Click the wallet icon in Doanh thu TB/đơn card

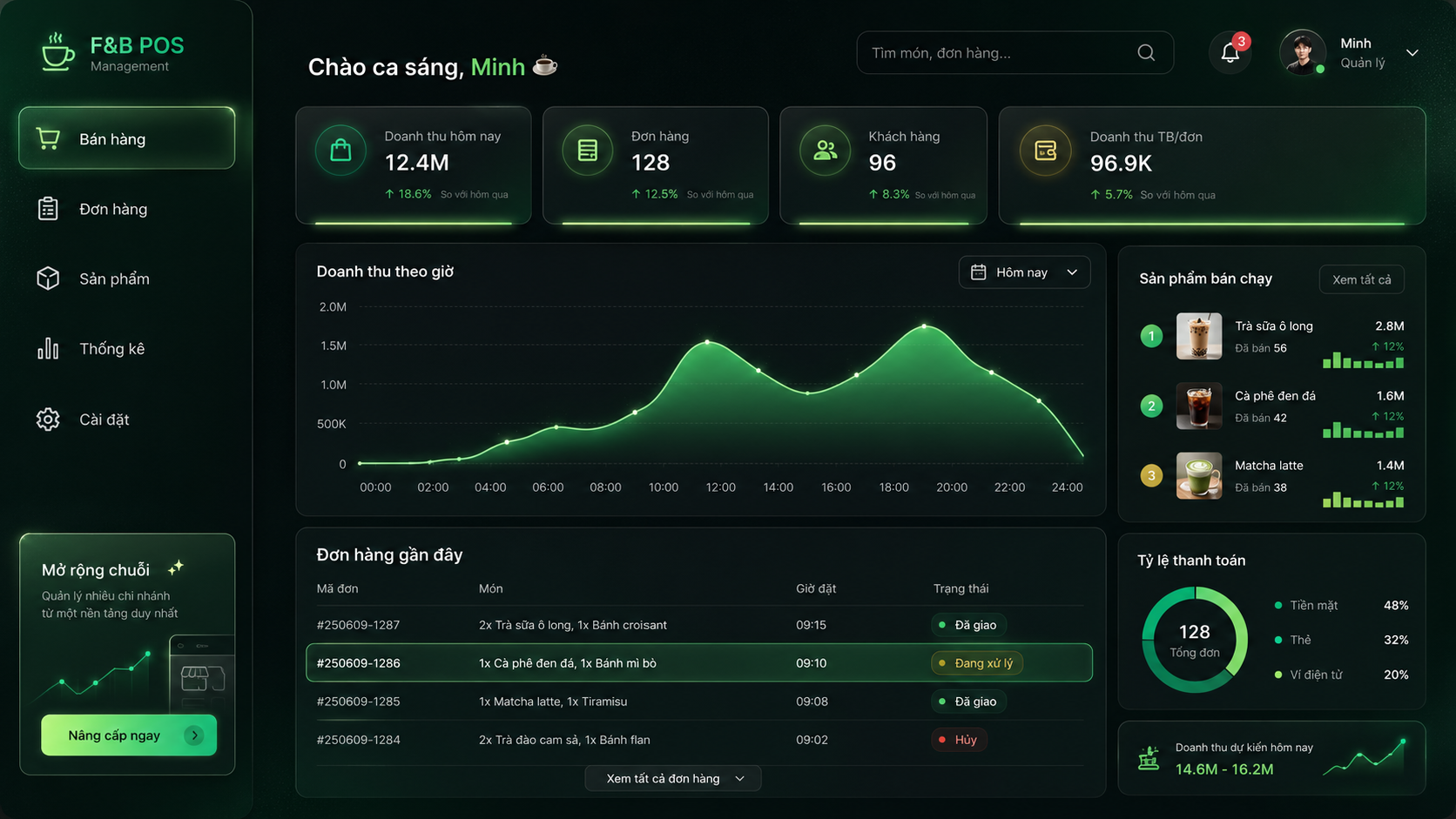pos(1046,151)
